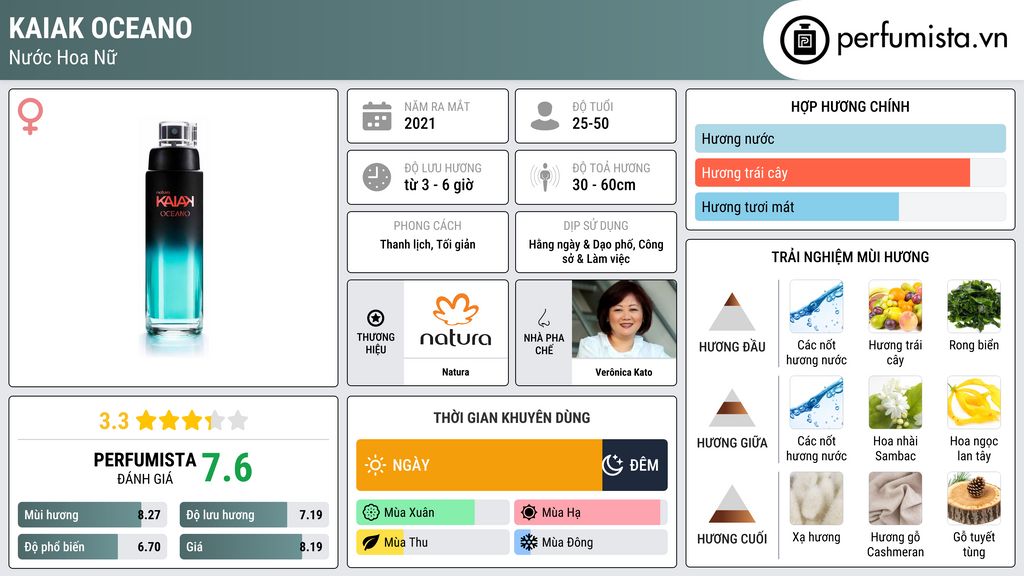1024x576 pixels.
Task: Click the sun icon in Ngày bar
Action: [375, 465]
